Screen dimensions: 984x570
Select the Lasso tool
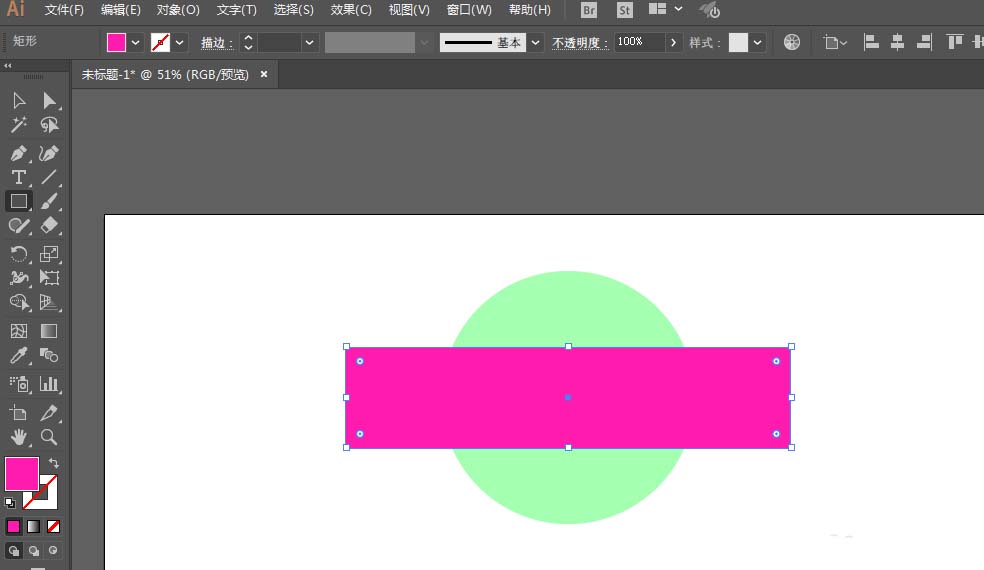click(49, 125)
